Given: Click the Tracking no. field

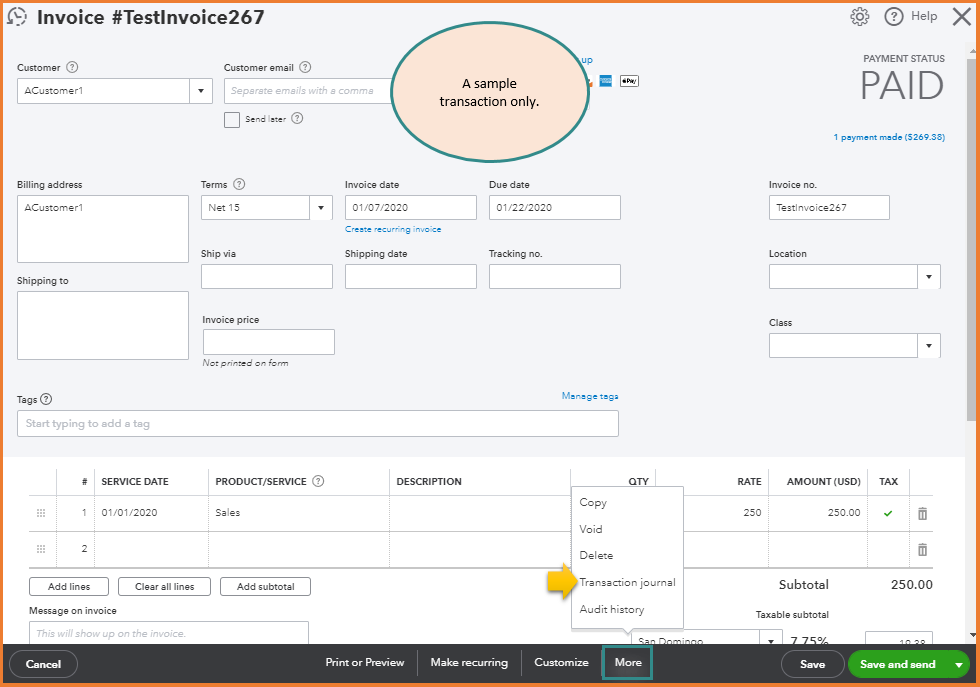Looking at the screenshot, I should click(554, 276).
